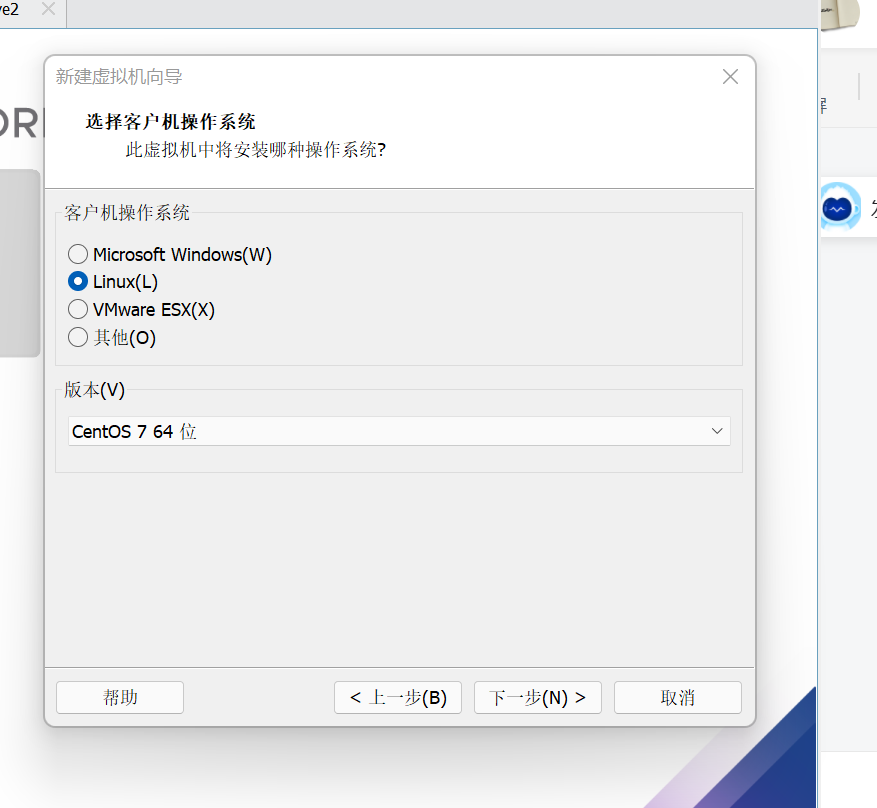Close the 新建虚拟机向导 dialog
877x808 pixels.
coord(730,76)
